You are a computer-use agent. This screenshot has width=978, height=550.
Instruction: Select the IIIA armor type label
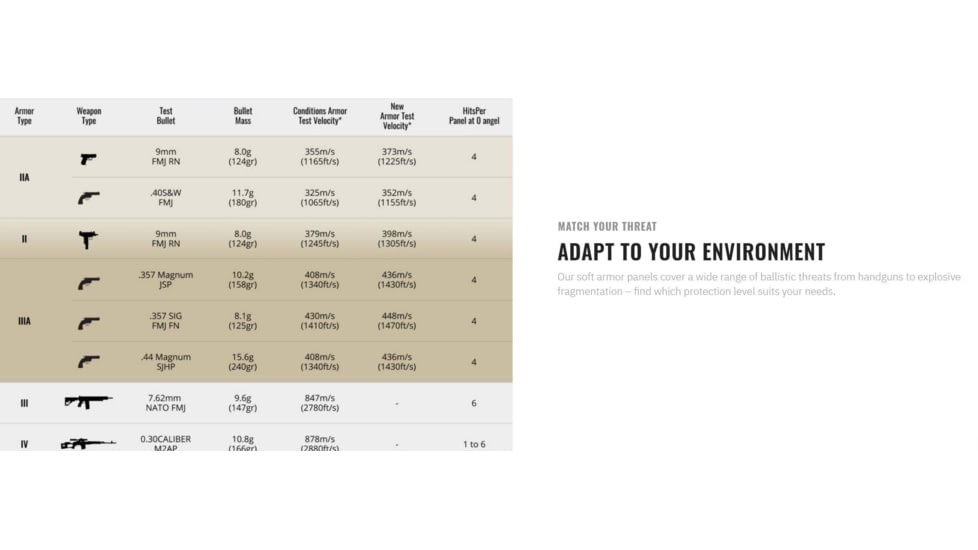click(x=24, y=322)
